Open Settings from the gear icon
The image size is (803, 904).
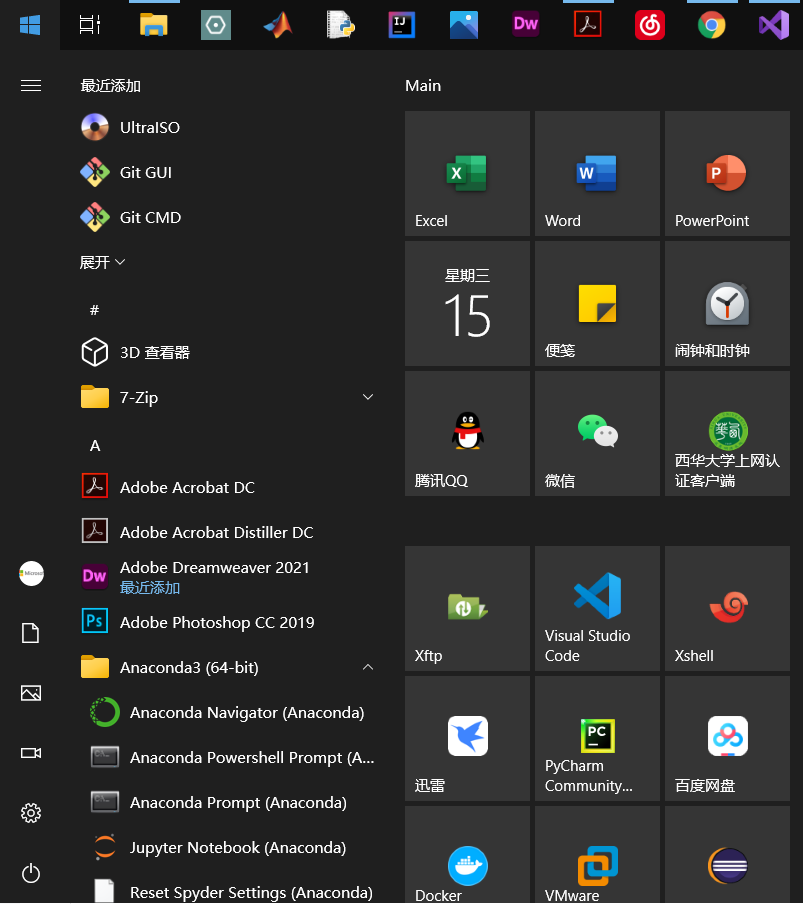(31, 813)
